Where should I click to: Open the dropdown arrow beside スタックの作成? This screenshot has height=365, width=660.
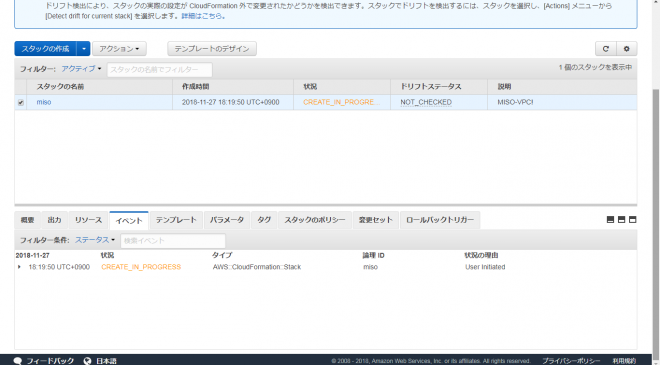[83, 49]
